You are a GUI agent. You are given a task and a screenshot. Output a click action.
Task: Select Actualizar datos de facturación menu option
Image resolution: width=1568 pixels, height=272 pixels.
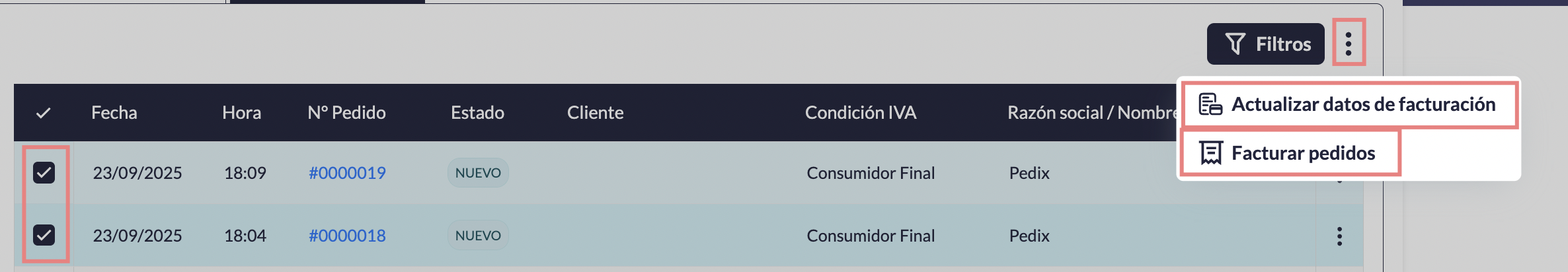(1349, 104)
